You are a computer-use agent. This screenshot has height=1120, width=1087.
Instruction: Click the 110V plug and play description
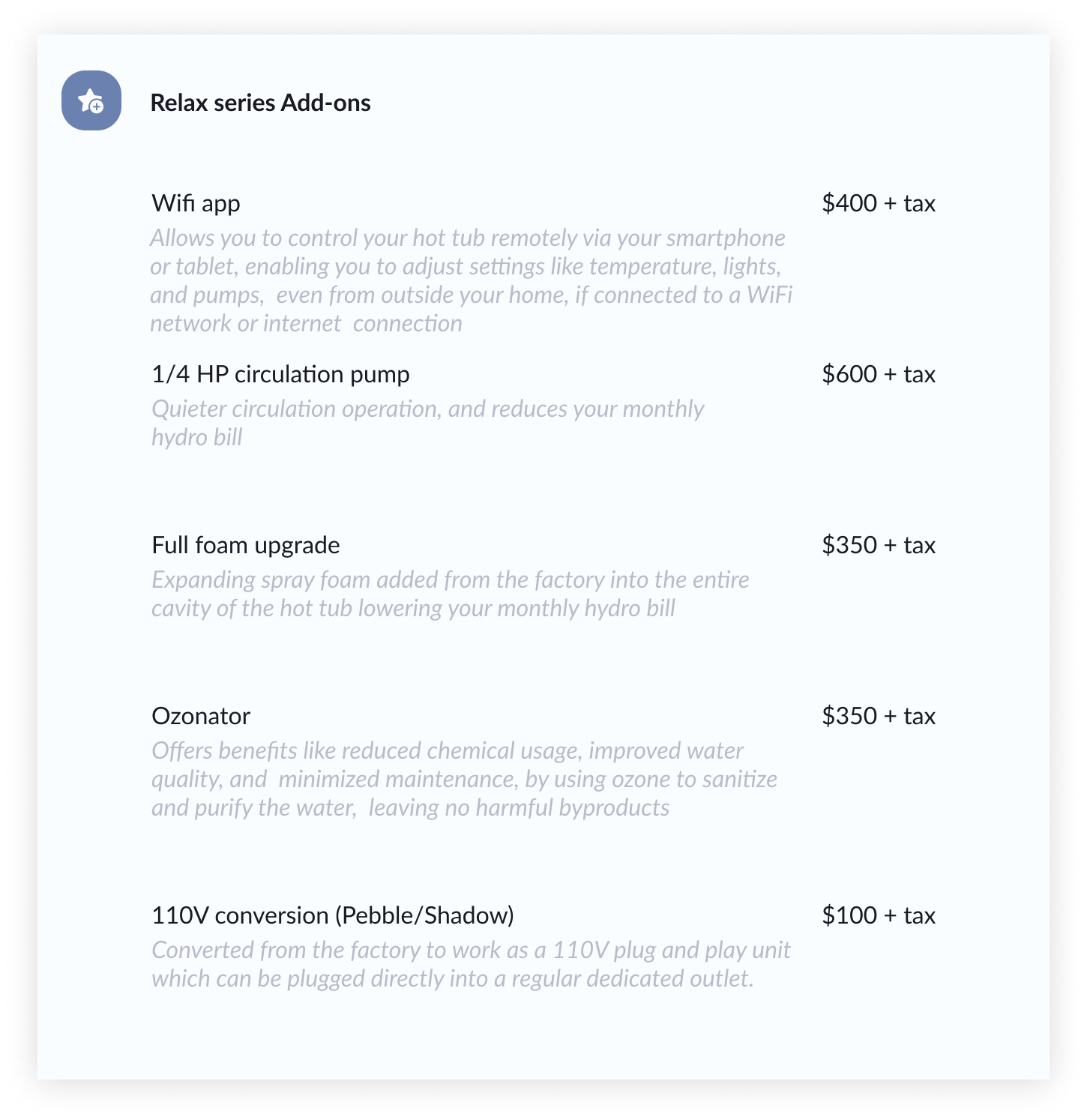pos(470,964)
